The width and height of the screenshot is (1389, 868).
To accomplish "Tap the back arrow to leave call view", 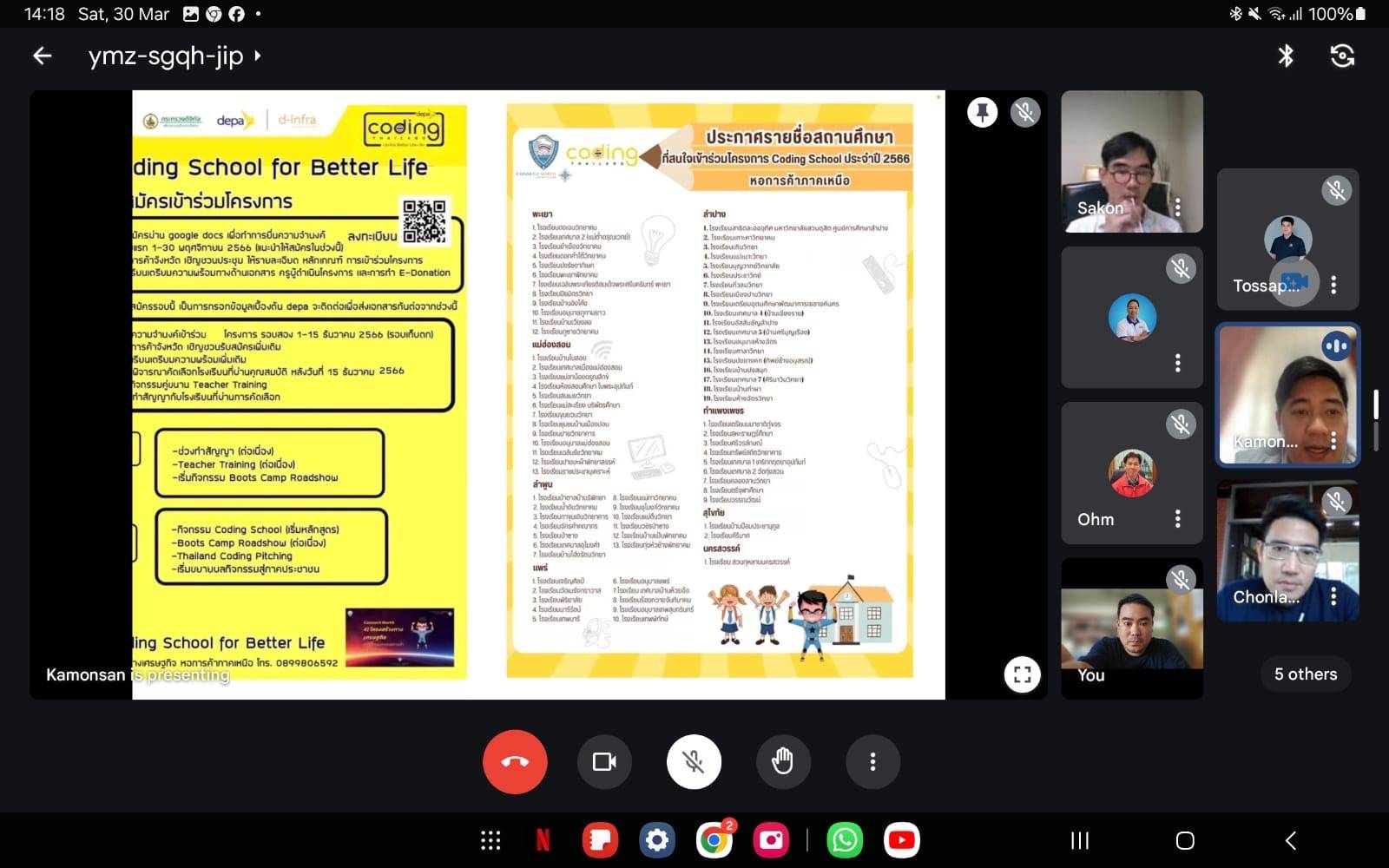I will point(42,56).
